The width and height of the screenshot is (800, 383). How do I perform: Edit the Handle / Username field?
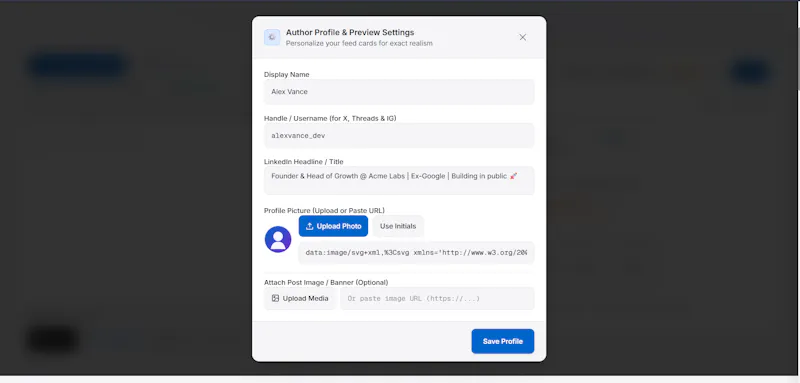[x=399, y=136]
